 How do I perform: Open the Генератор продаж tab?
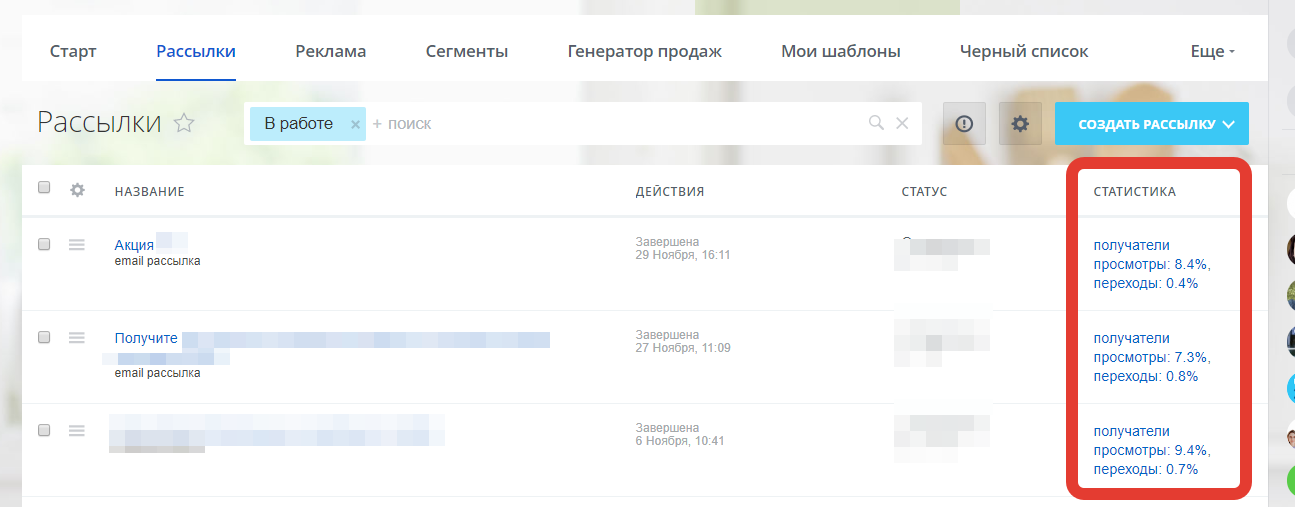644,51
